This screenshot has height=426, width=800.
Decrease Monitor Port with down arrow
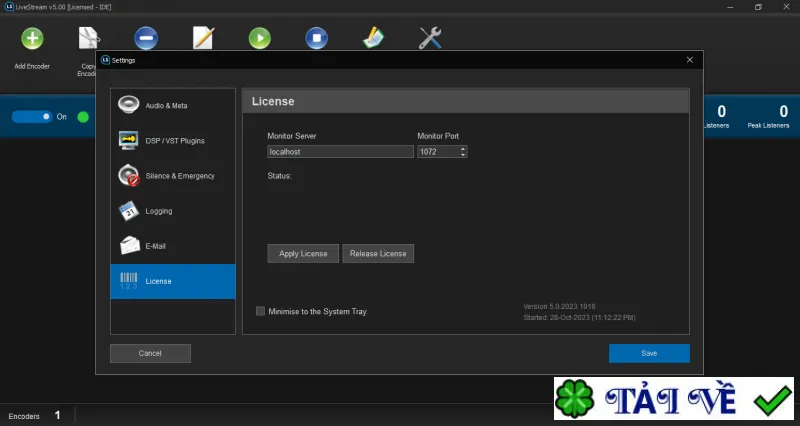(463, 154)
